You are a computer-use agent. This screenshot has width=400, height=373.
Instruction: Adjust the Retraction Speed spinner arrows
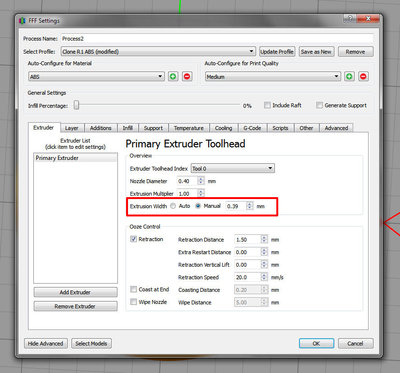[264, 277]
